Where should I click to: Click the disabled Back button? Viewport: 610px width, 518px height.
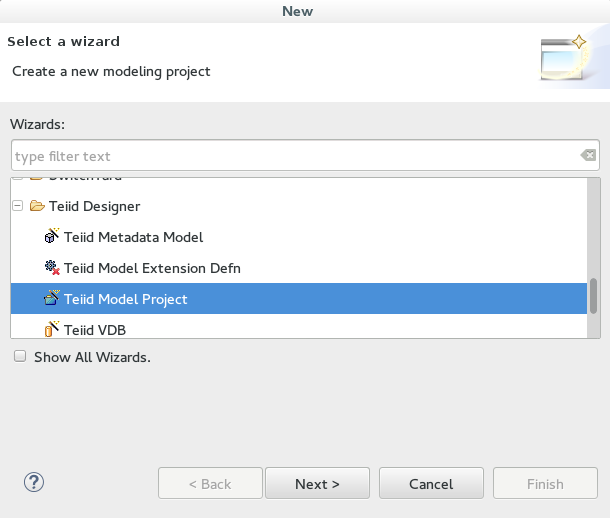pos(210,483)
